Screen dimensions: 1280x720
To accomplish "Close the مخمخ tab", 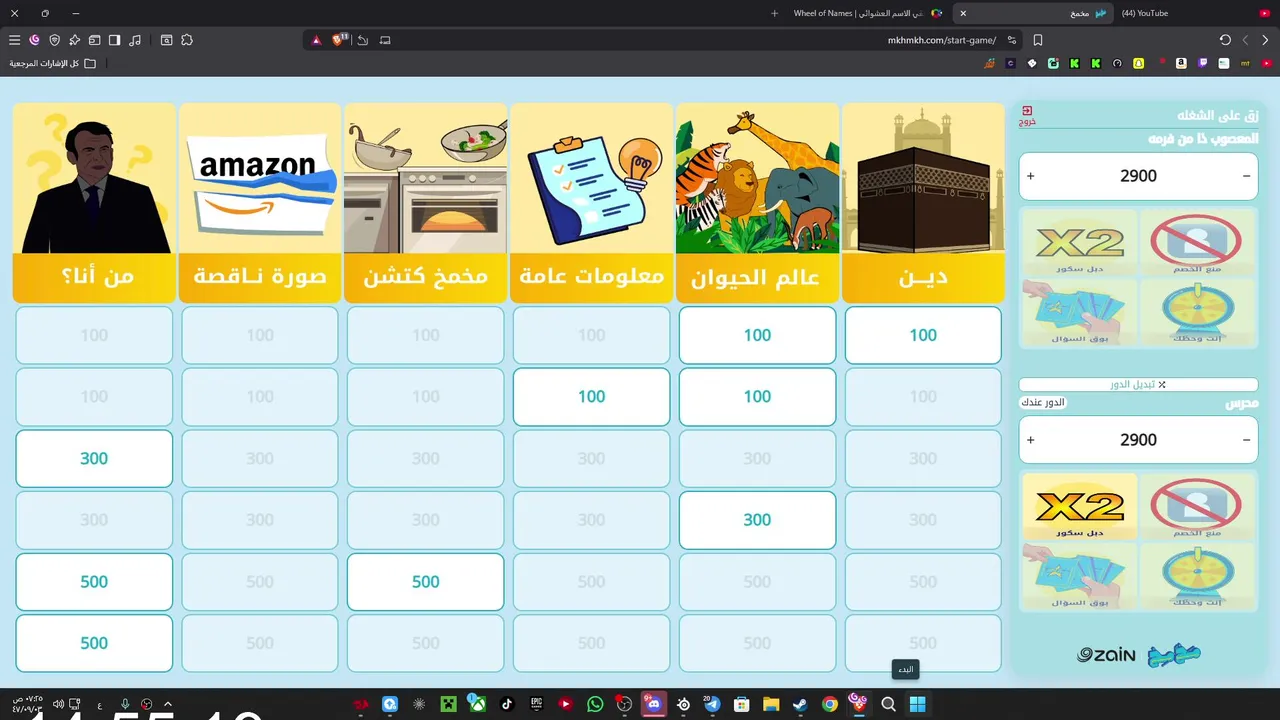I will coord(963,13).
